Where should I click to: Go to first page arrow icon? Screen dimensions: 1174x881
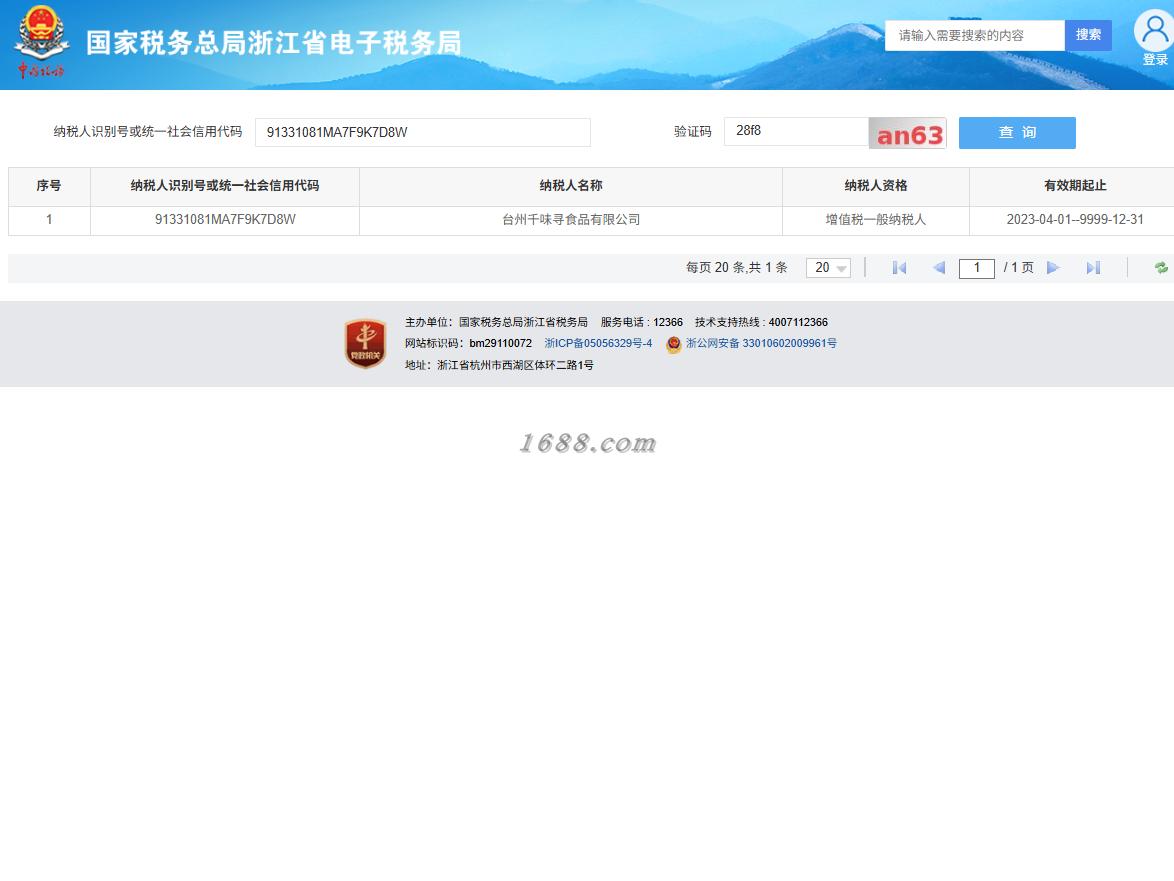899,268
